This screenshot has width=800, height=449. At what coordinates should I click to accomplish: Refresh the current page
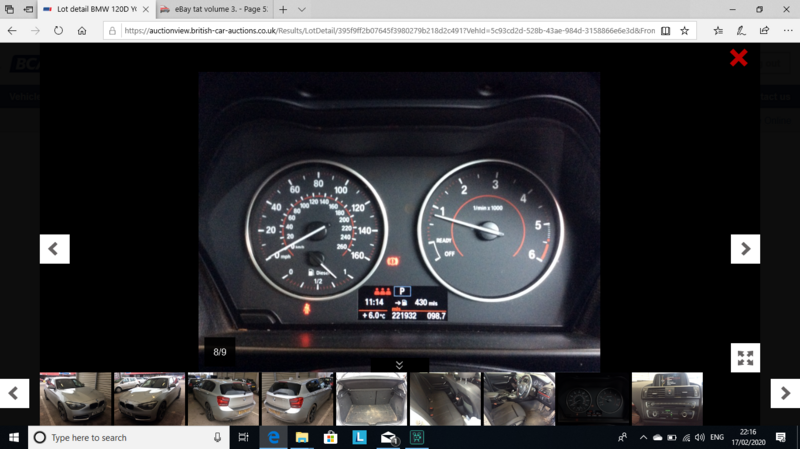point(59,31)
